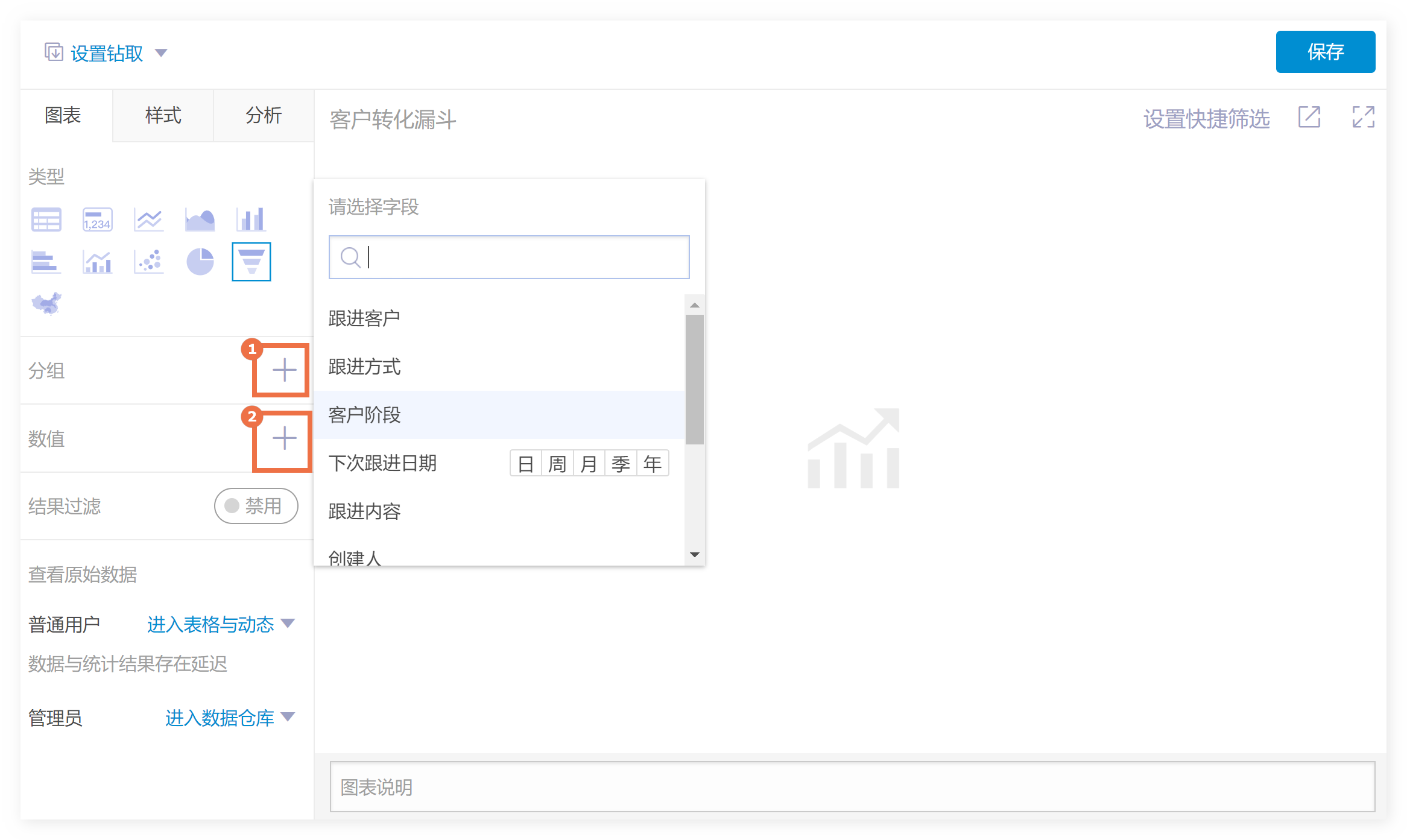Click the field list scrollbar down arrow
1407x840 pixels.
pos(694,555)
